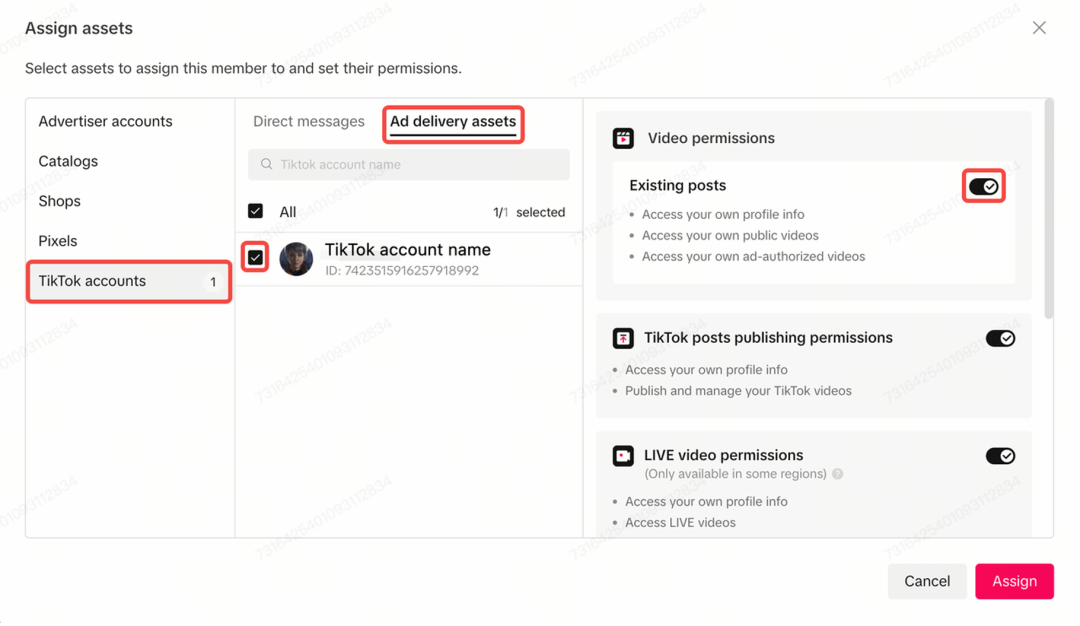The height and width of the screenshot is (626, 1080).
Task: Turn off TikTok posts publishing permissions
Action: [1000, 338]
